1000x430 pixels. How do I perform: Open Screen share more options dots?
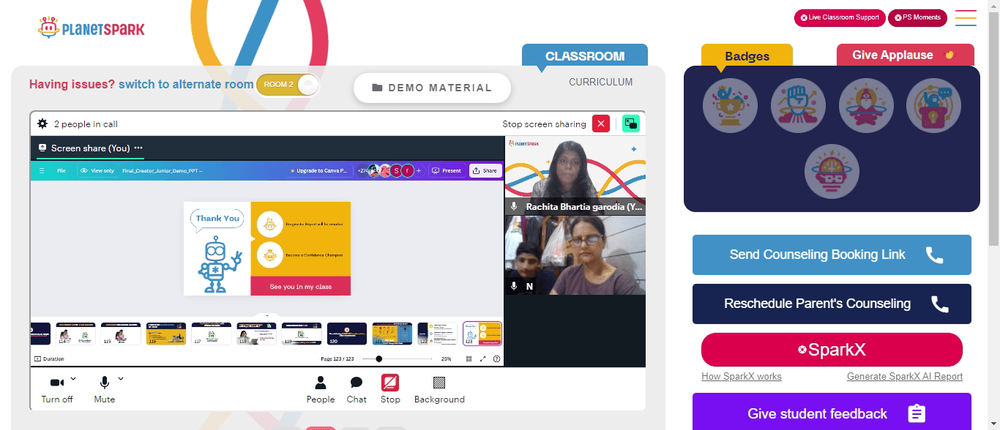[x=138, y=148]
